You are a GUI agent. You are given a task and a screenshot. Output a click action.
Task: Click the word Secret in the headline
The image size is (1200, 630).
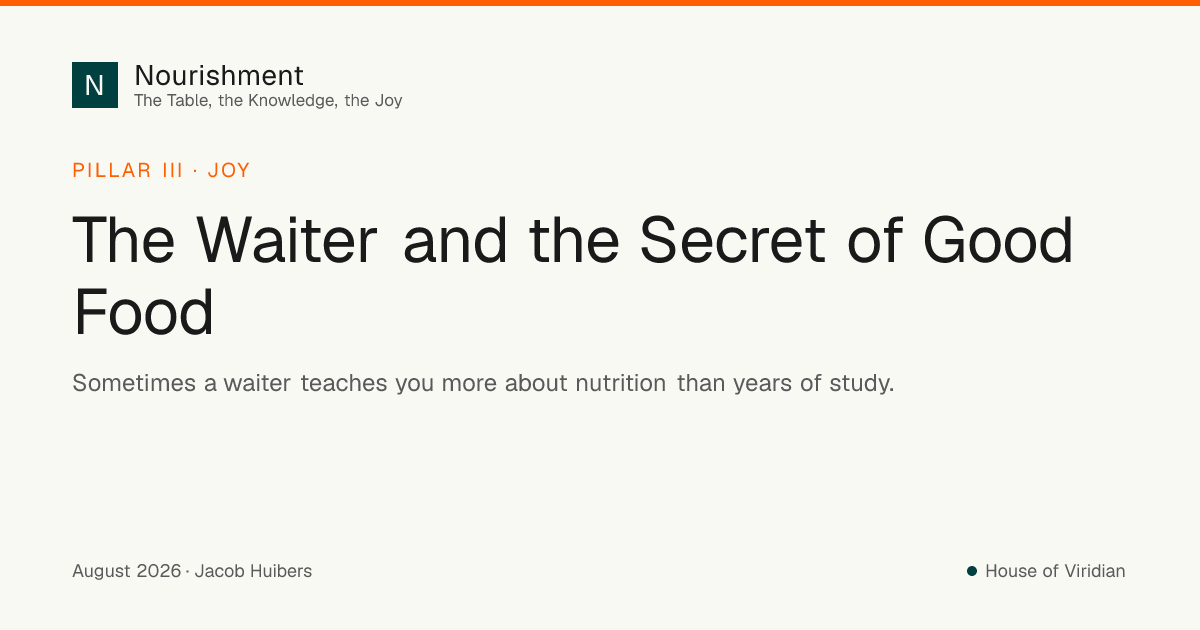[733, 240]
